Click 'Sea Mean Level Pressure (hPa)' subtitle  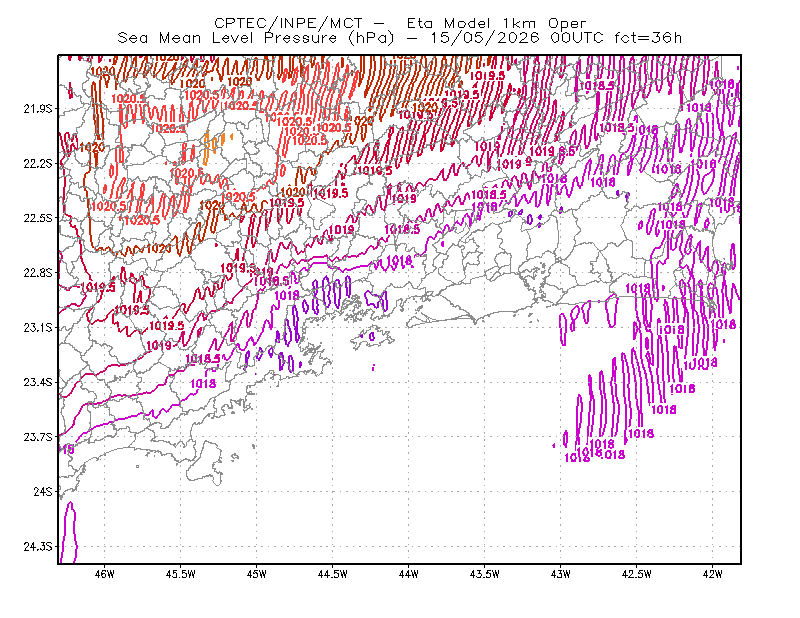[256, 38]
